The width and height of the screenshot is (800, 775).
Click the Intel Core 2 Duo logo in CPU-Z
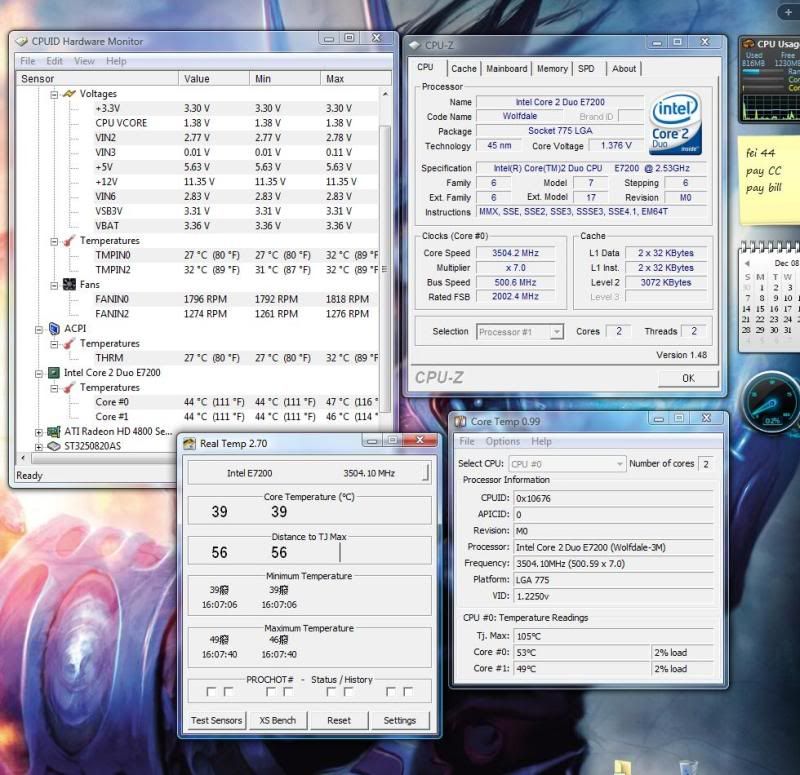(x=675, y=124)
